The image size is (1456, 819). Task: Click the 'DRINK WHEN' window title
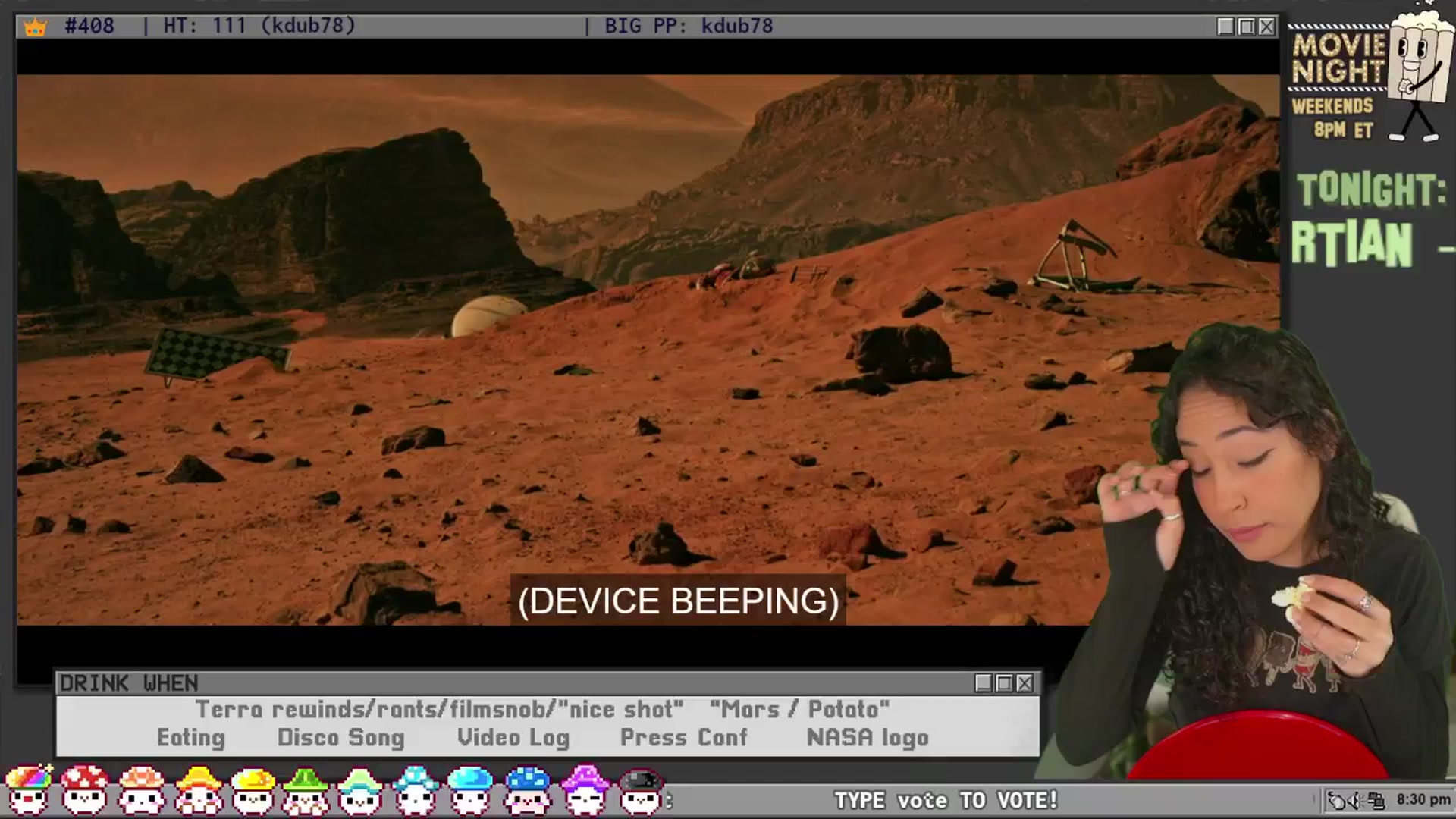point(129,683)
